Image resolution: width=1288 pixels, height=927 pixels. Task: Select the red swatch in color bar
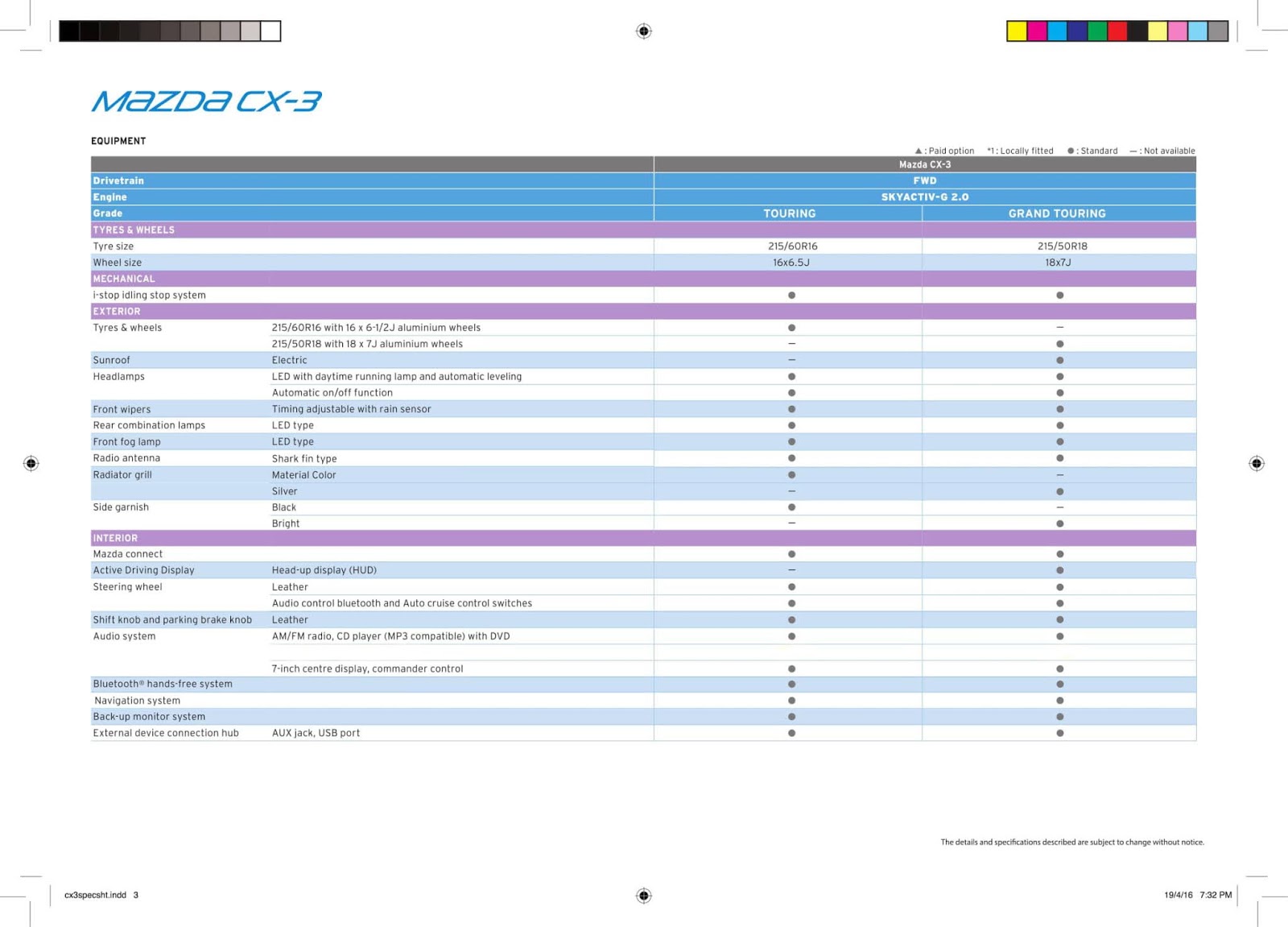coord(1117,31)
